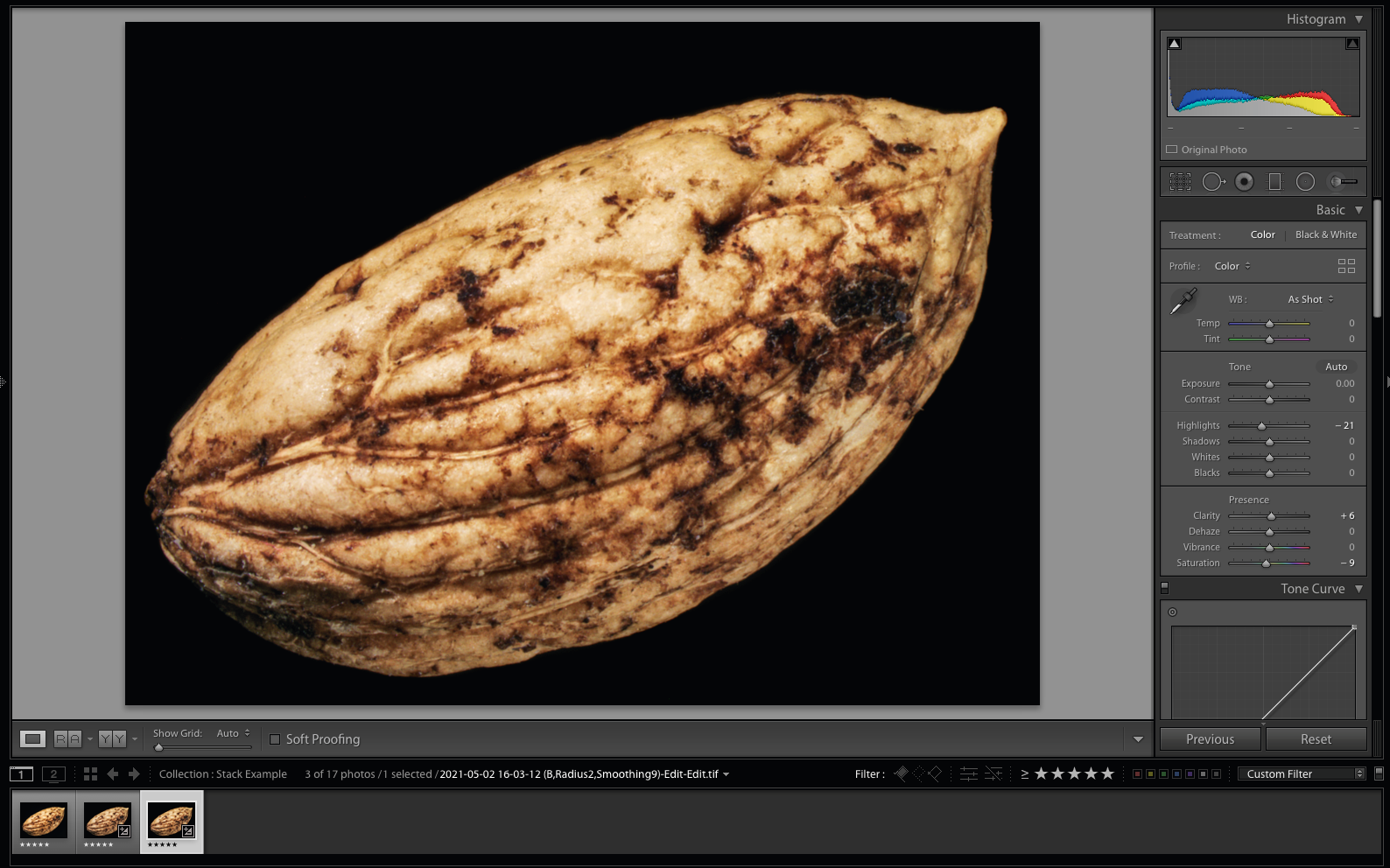Set Treatment to Black & White
Viewport: 1390px width, 868px height.
[1326, 234]
